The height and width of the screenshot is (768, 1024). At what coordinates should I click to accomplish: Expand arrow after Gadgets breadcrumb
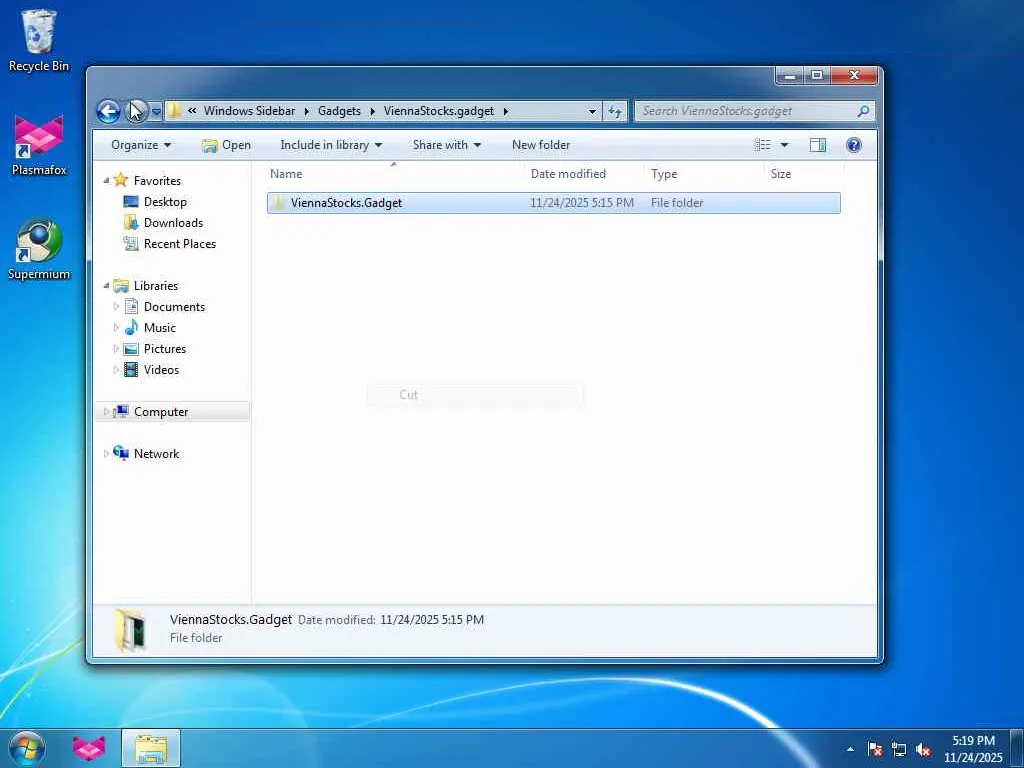tap(372, 112)
